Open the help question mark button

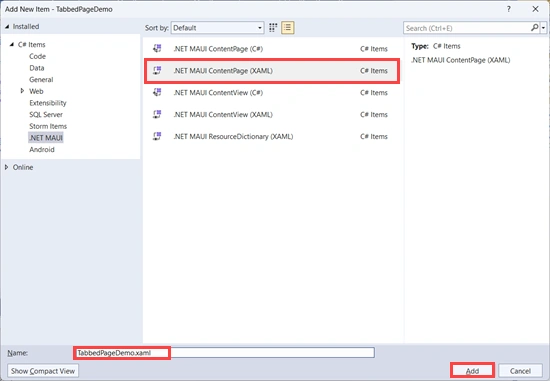pos(509,9)
